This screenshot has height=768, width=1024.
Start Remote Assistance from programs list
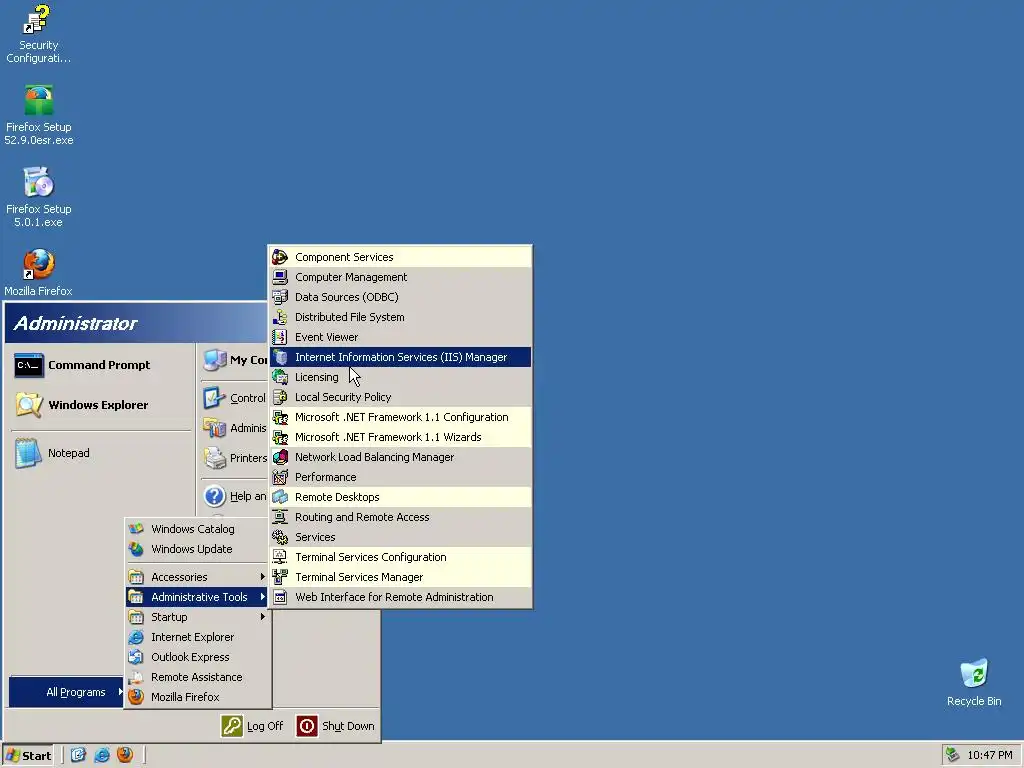pyautogui.click(x=198, y=677)
